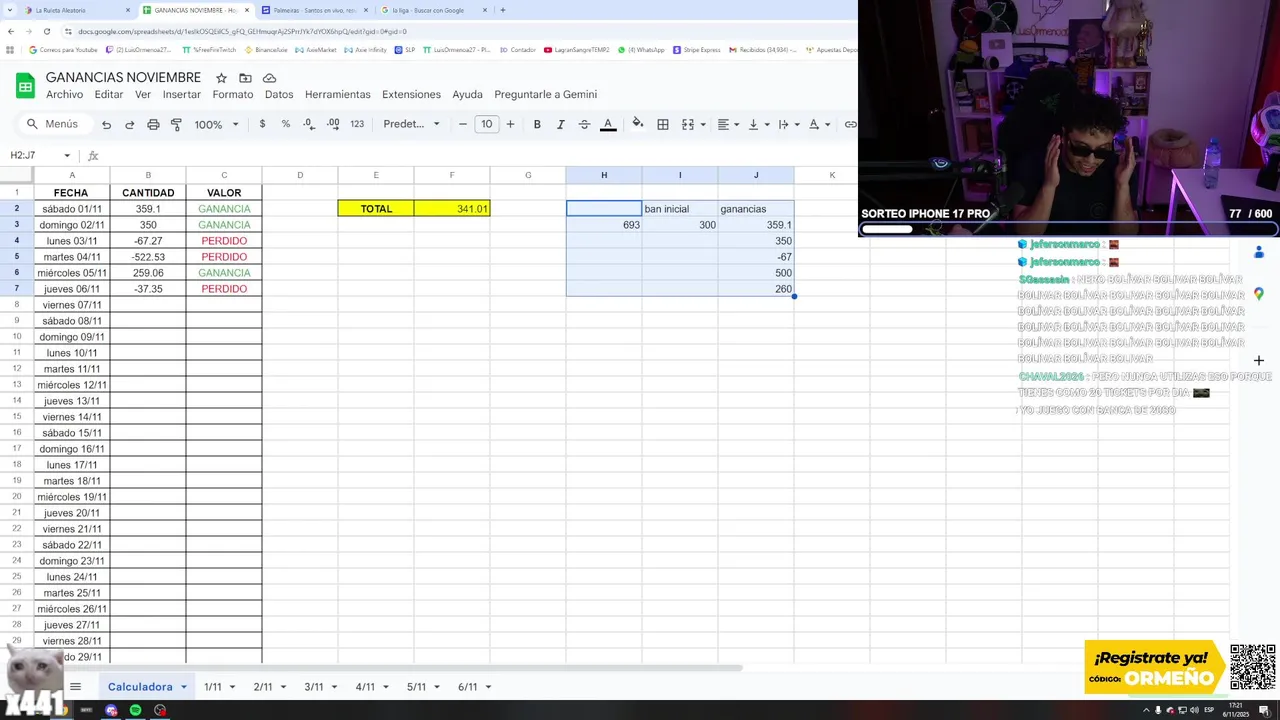Open the Insertar menu
Viewport: 1280px width, 720px height.
182,94
